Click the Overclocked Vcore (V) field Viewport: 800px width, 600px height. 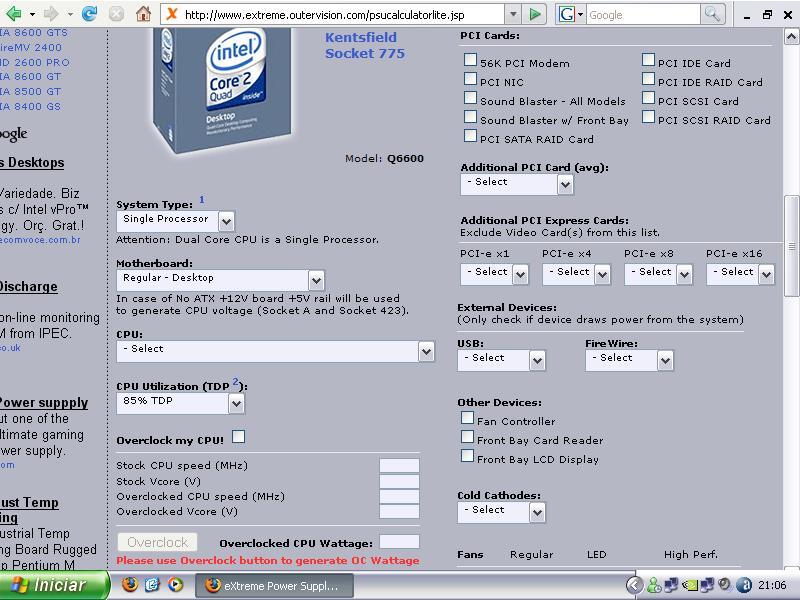coord(399,511)
